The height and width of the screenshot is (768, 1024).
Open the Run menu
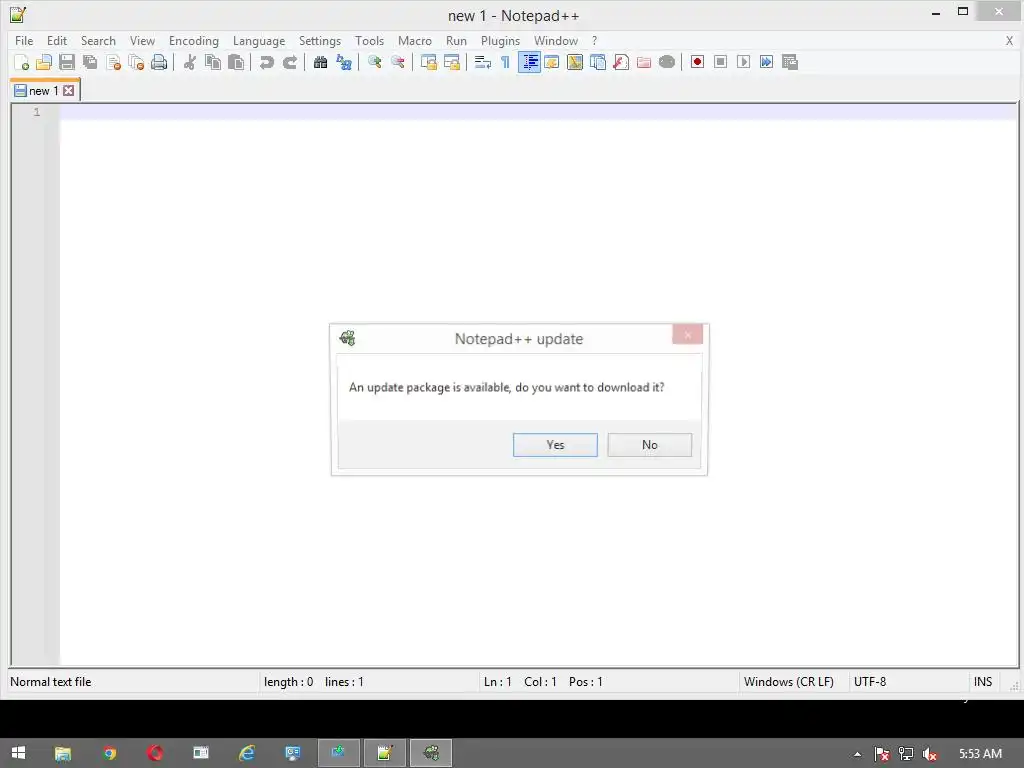coord(456,40)
